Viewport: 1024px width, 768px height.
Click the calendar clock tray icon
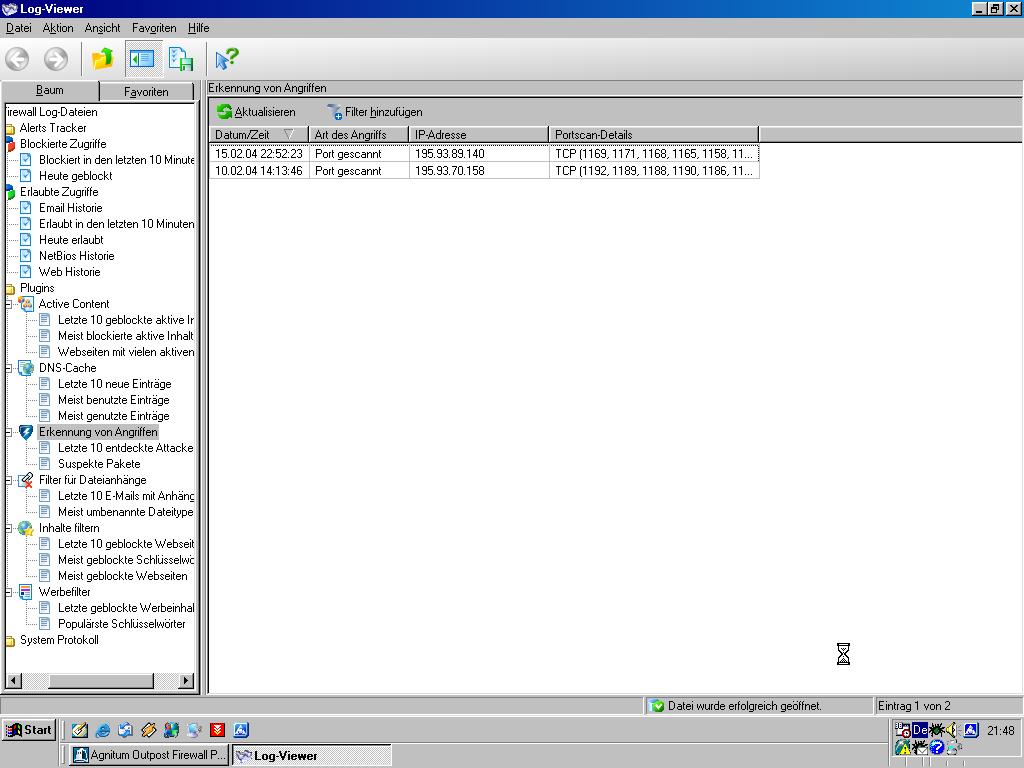click(x=903, y=730)
